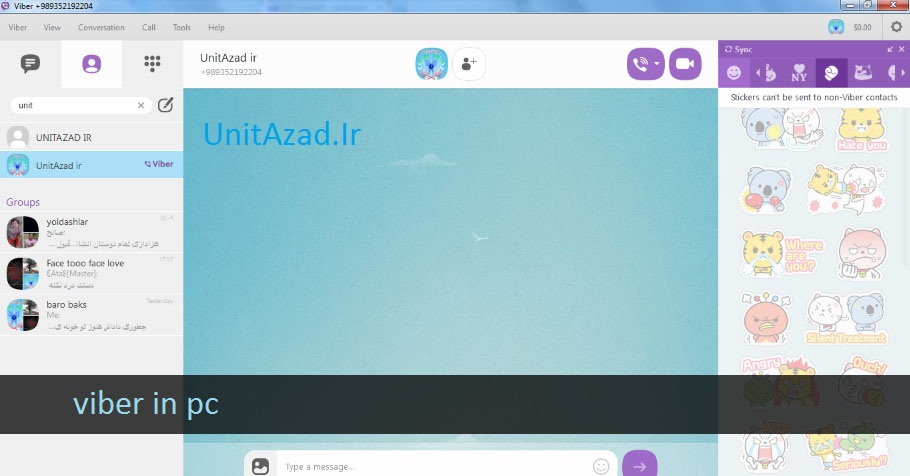
Task: Pick the 'Hate you' tiger sticker
Action: tap(862, 130)
